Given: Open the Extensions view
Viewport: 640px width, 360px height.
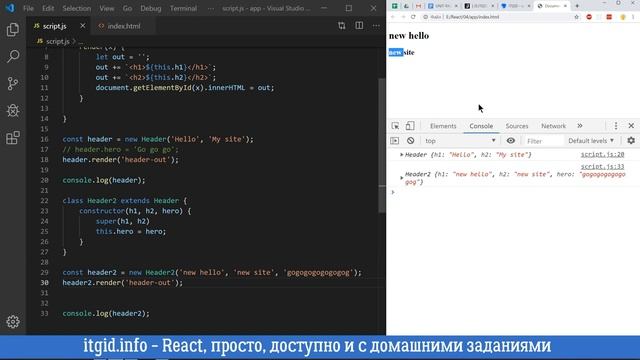Looking at the screenshot, I should [13, 138].
